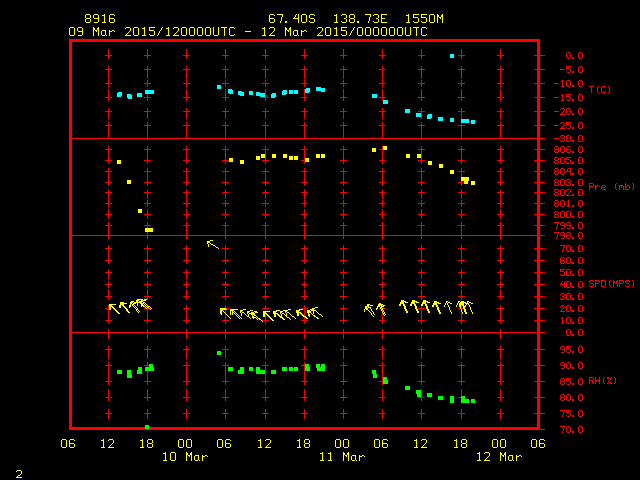Click the -10.0 temperature tick value

tap(569, 84)
